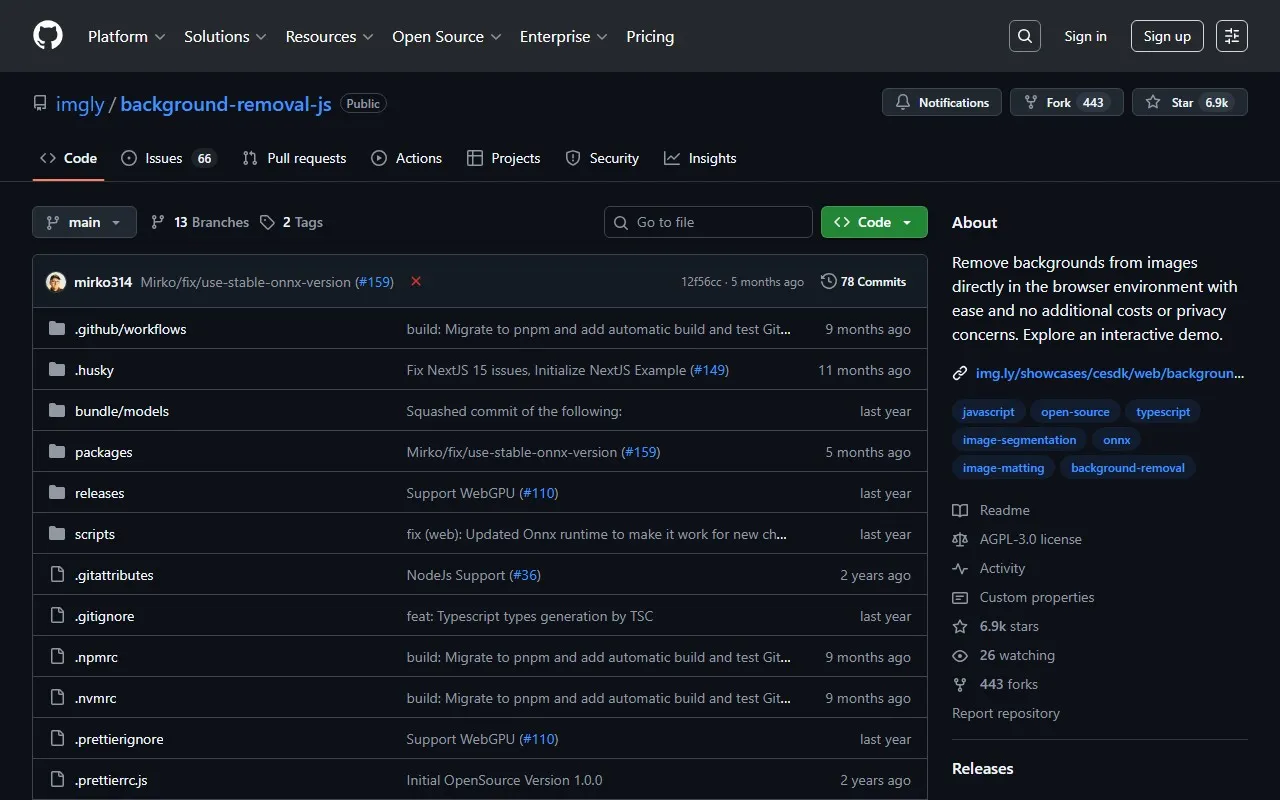
Task: Click the mirko314 avatar thumbnail
Action: (56, 282)
